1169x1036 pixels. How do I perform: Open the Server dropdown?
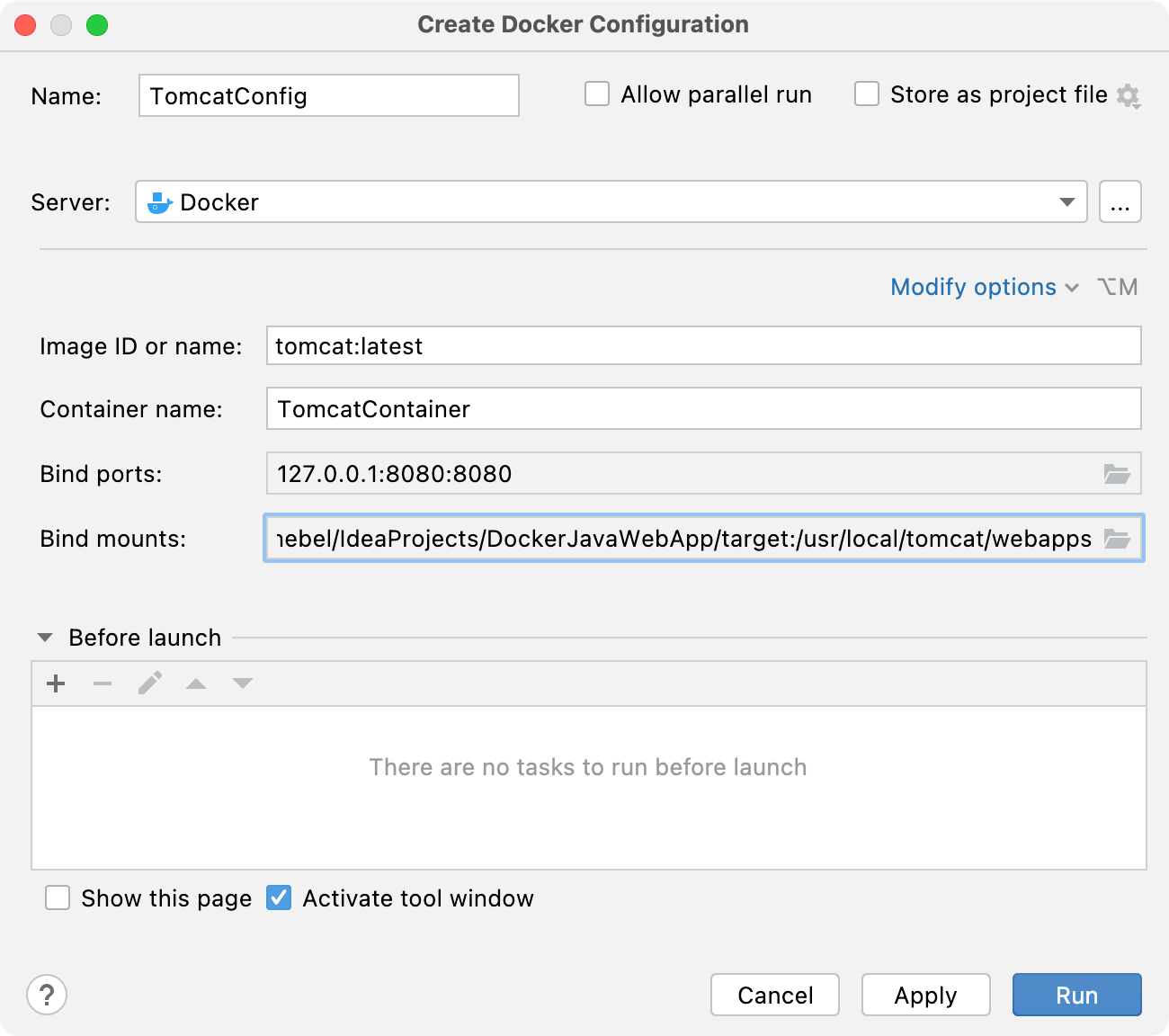coord(1066,201)
